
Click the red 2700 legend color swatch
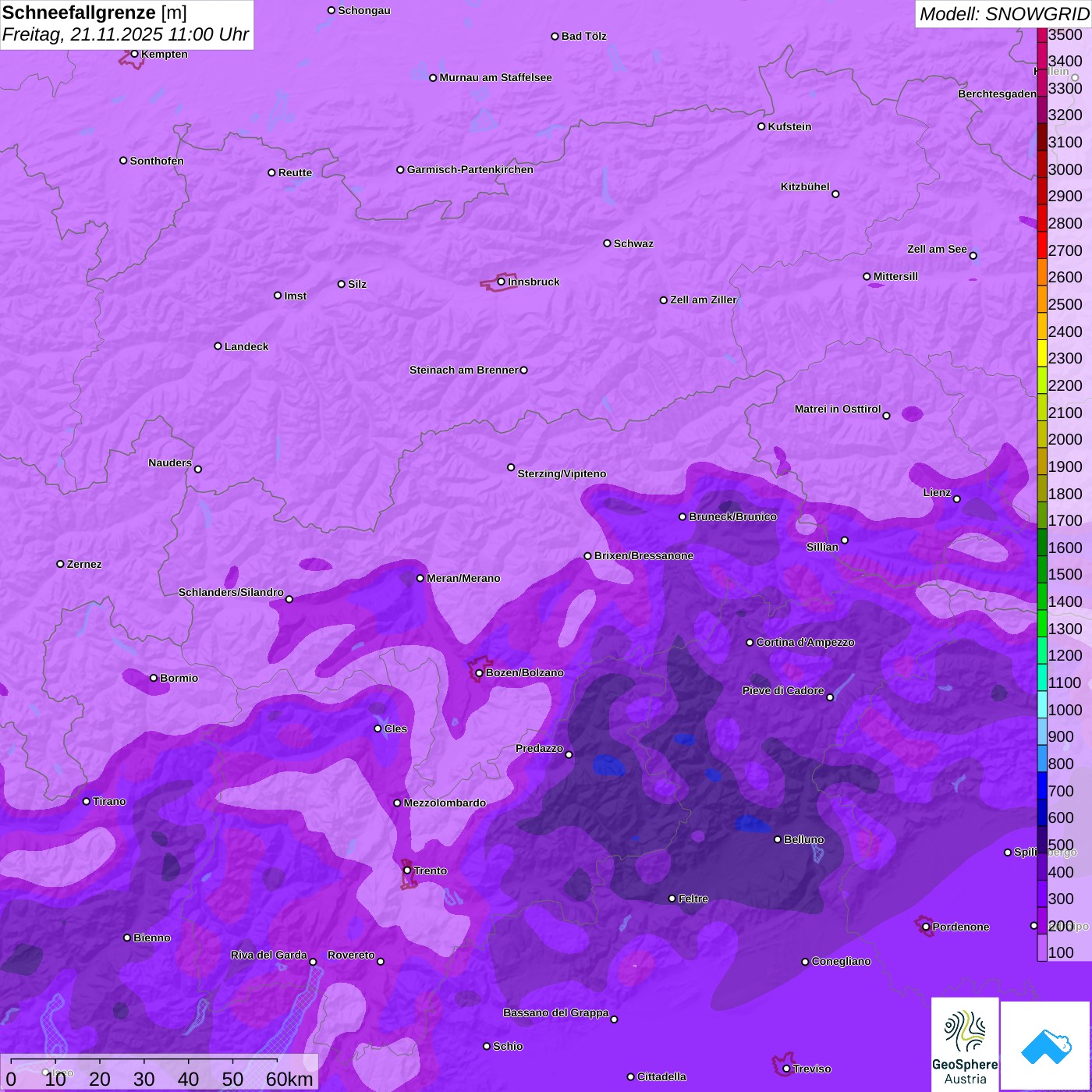pos(1042,245)
